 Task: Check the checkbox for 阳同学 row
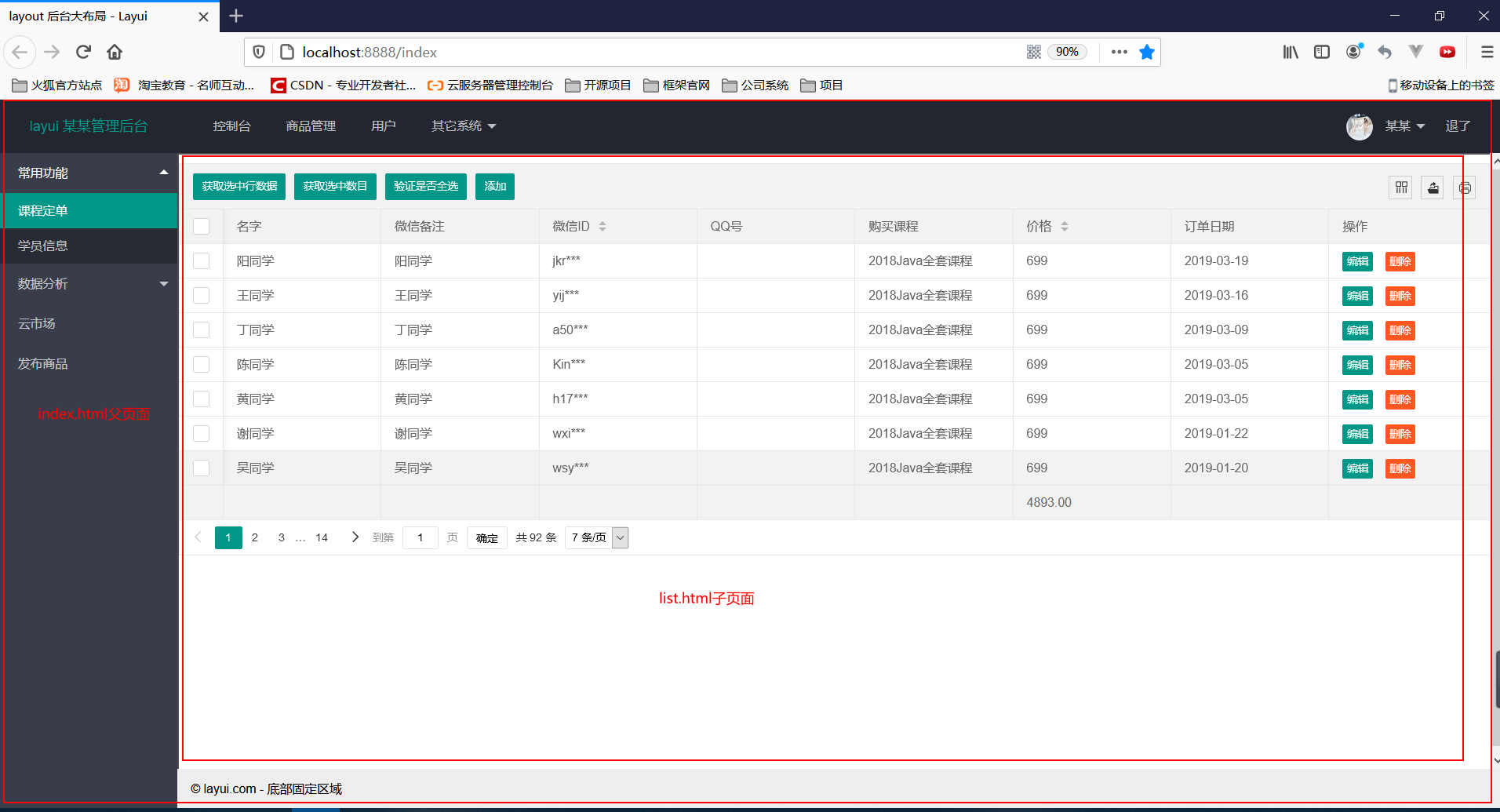[x=202, y=260]
